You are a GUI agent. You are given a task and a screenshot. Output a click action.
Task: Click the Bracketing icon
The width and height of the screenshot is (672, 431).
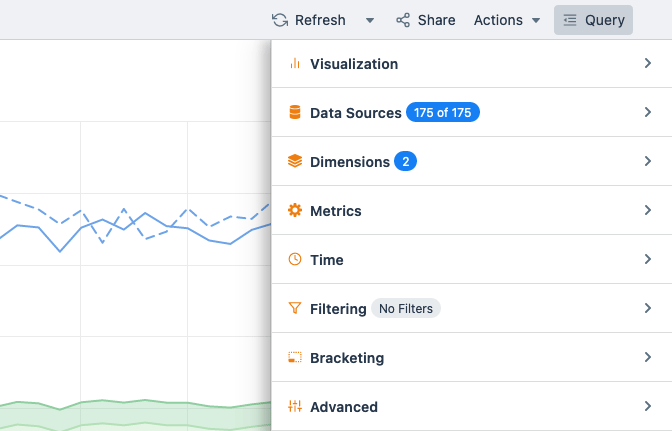[294, 358]
